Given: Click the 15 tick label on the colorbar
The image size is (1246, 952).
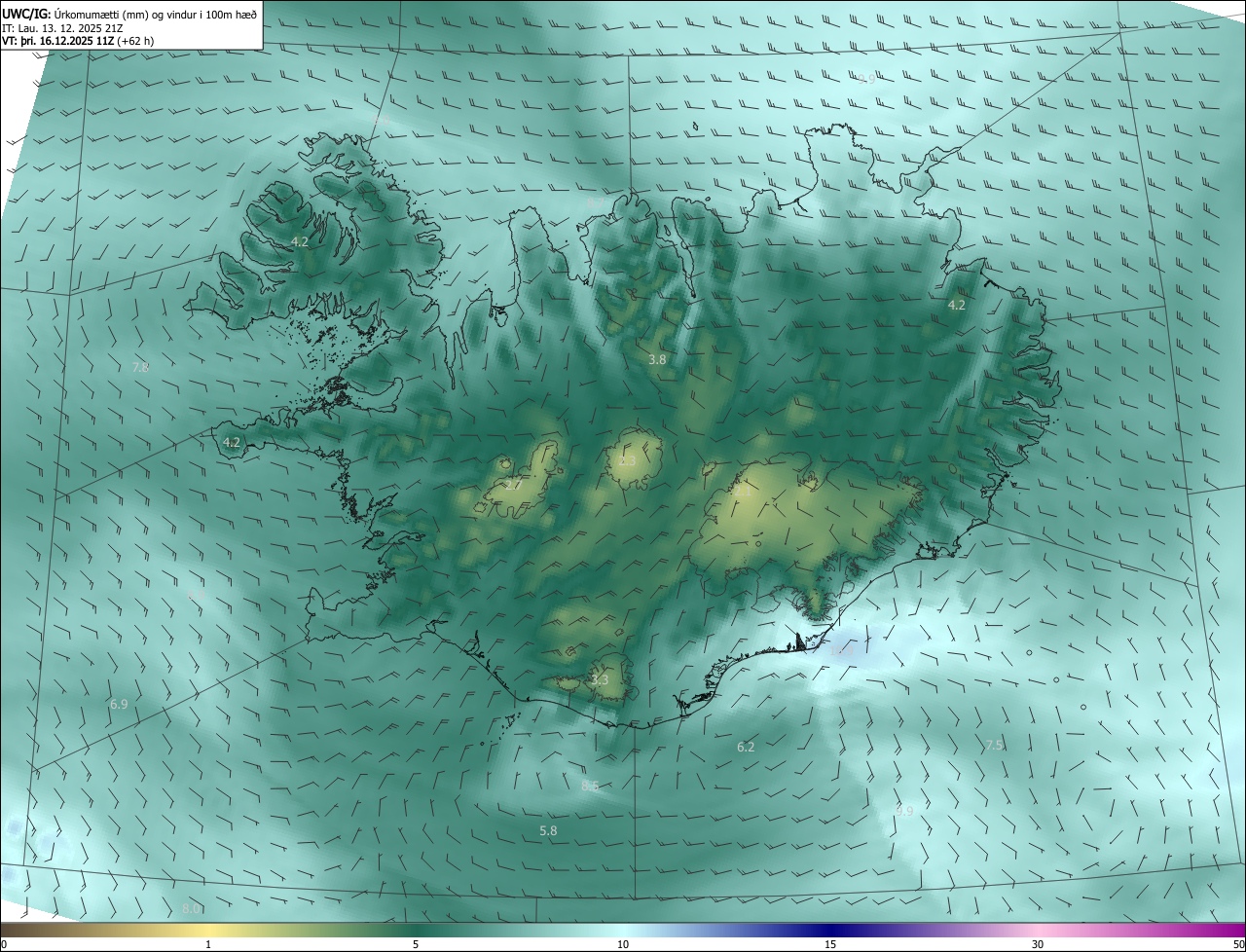Looking at the screenshot, I should [x=830, y=944].
